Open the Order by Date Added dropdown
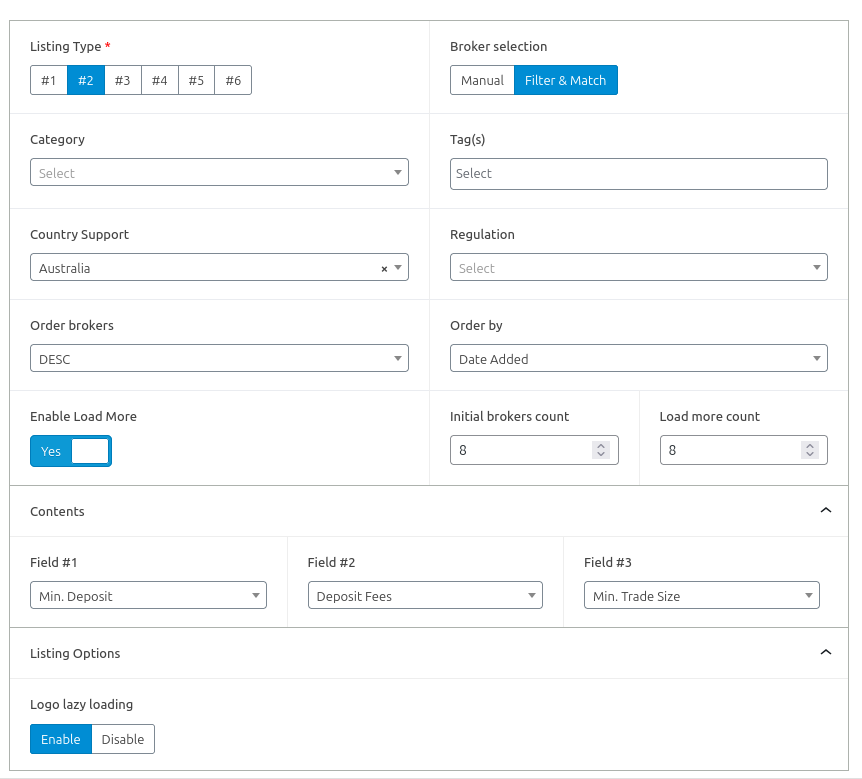Viewport: 862px width, 779px height. pos(638,358)
